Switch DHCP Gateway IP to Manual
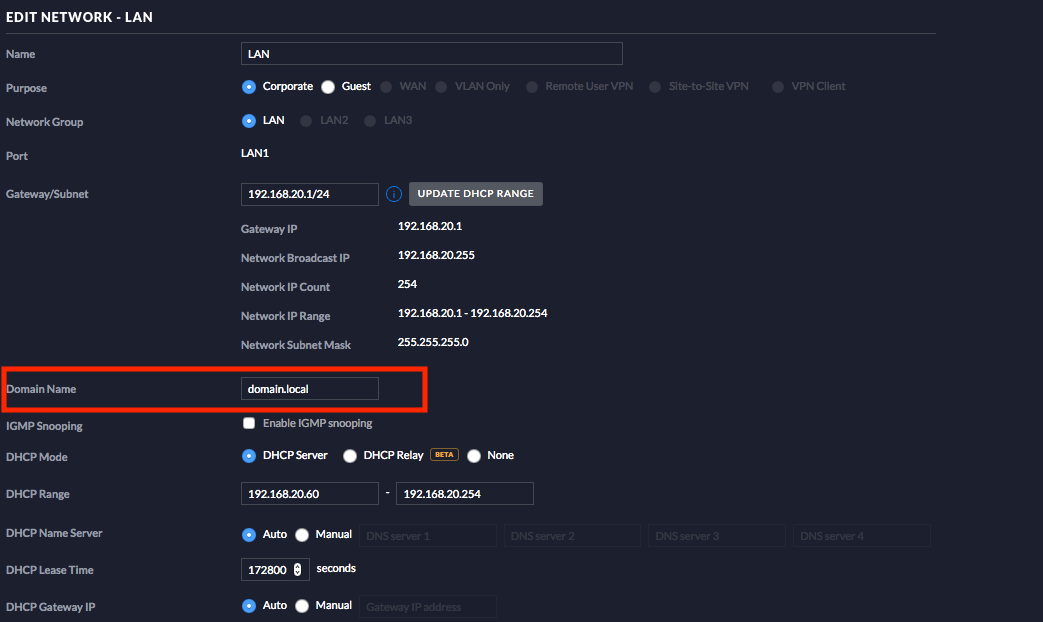Screen dimensions: 1043x622 click(x=302, y=606)
